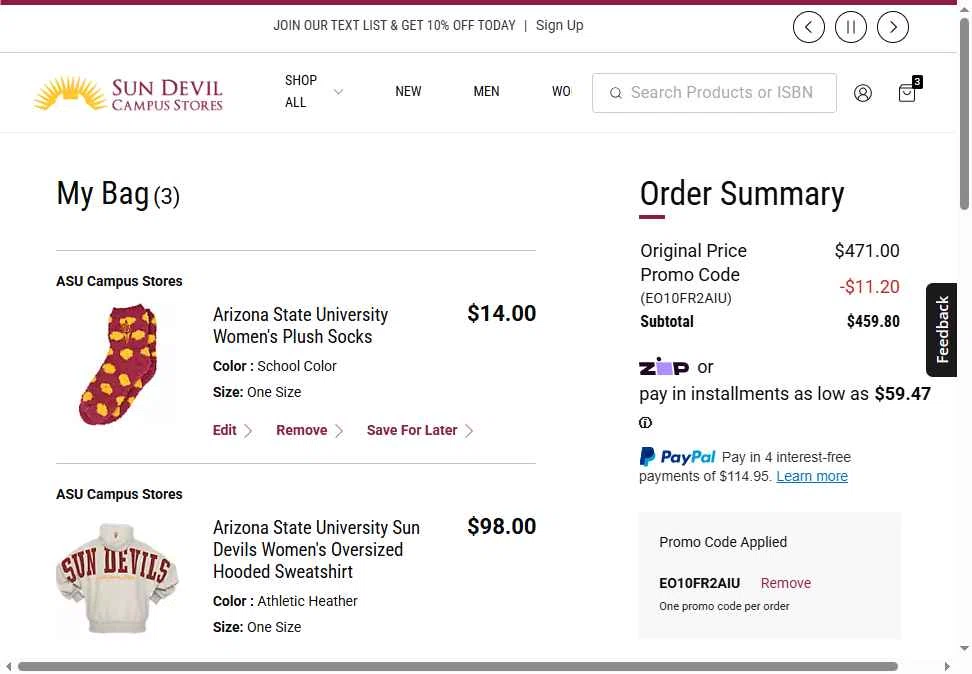The width and height of the screenshot is (972, 674).
Task: Open the user account icon
Action: 862,93
